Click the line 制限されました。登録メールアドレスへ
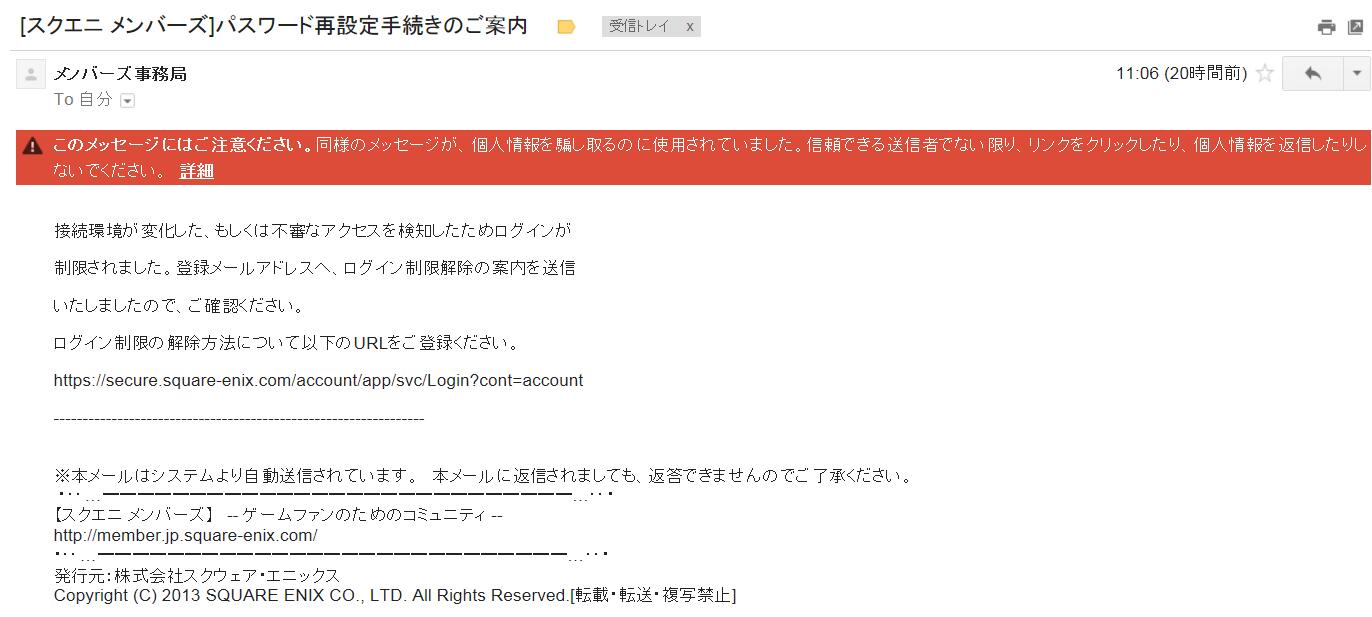 pos(315,268)
